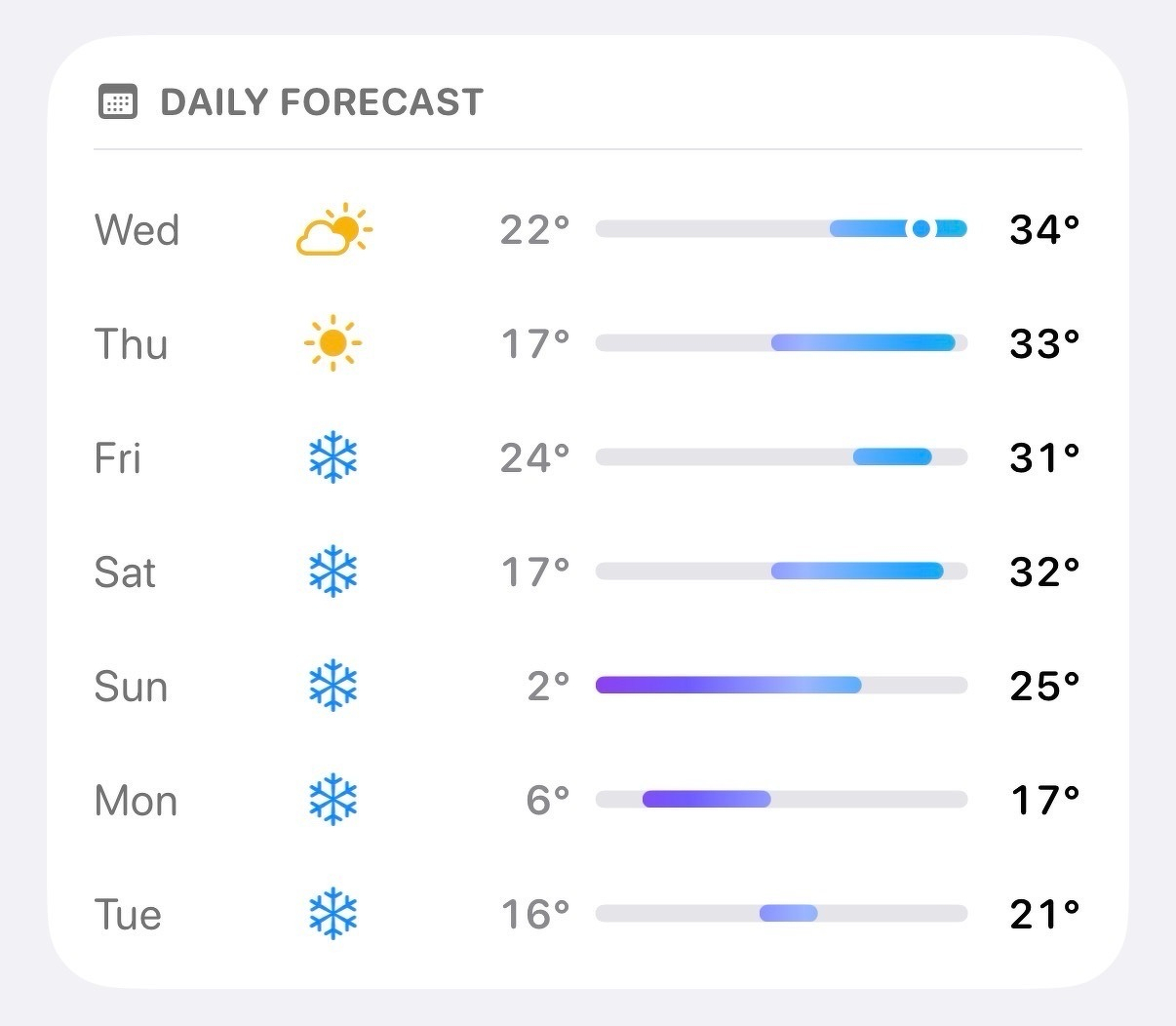Viewport: 1176px width, 1026px height.
Task: Select the Wed day label
Action: tap(137, 230)
